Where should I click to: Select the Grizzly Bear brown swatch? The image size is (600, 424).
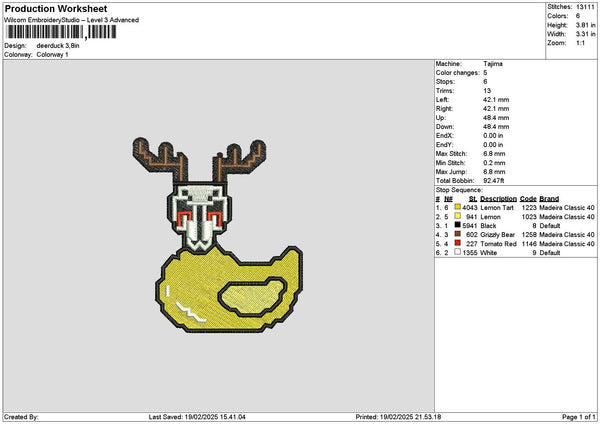coord(457,234)
